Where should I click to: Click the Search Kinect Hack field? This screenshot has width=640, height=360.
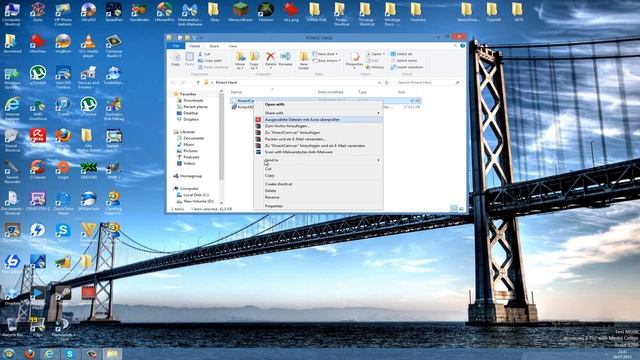coord(429,82)
